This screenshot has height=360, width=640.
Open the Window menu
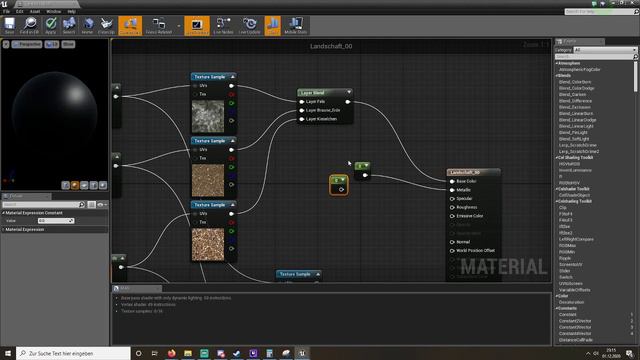[x=53, y=11]
